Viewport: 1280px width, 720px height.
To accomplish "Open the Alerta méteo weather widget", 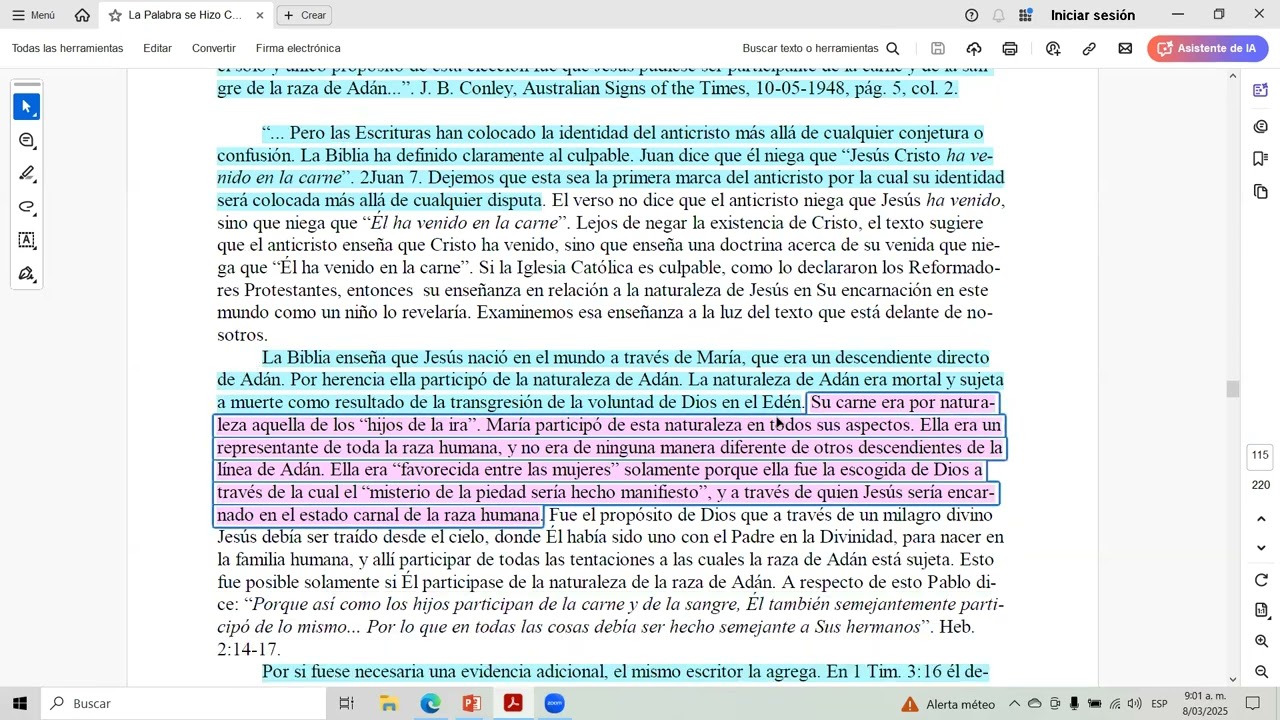I will [948, 704].
